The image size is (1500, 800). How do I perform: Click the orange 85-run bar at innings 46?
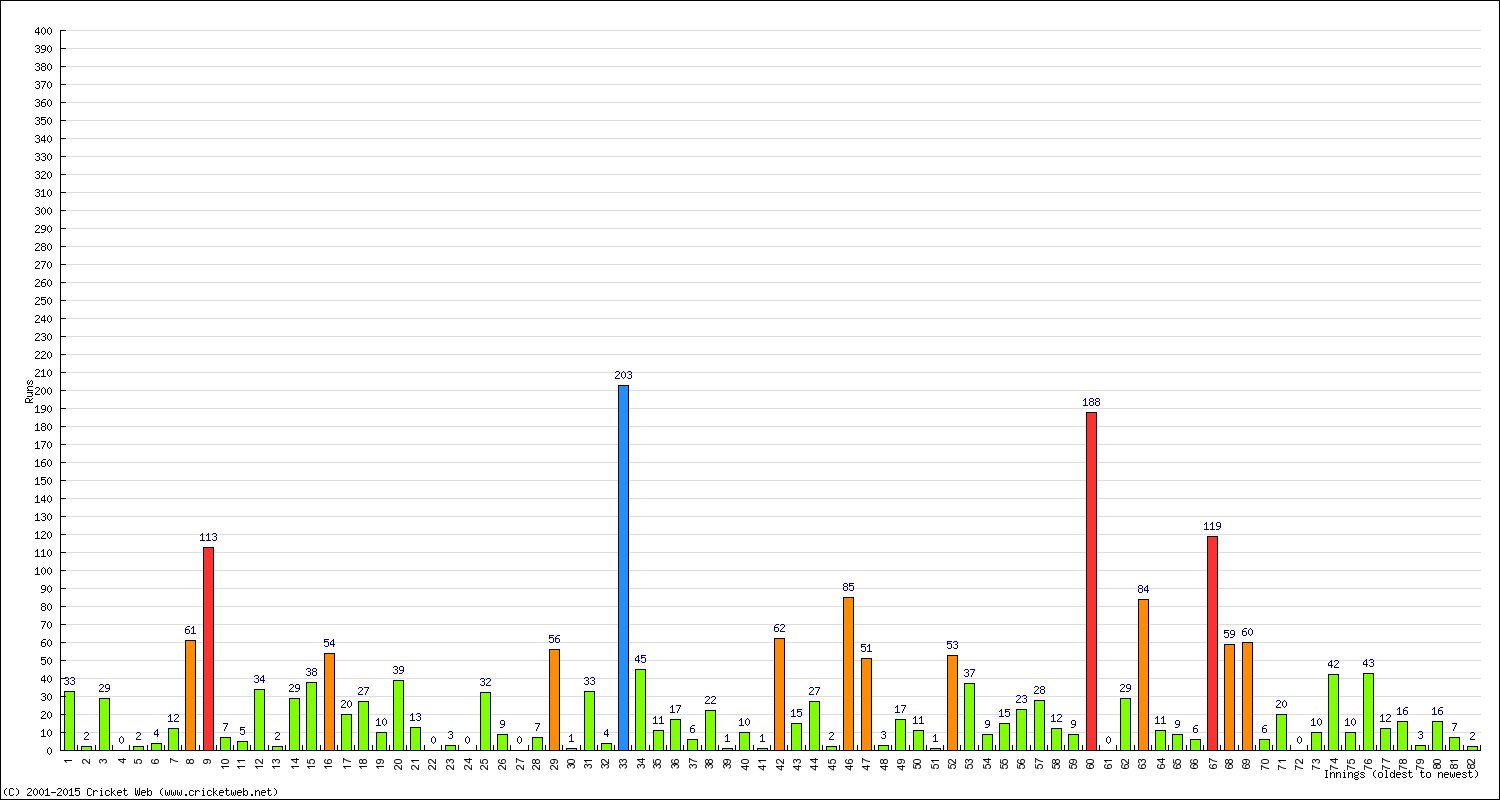848,673
